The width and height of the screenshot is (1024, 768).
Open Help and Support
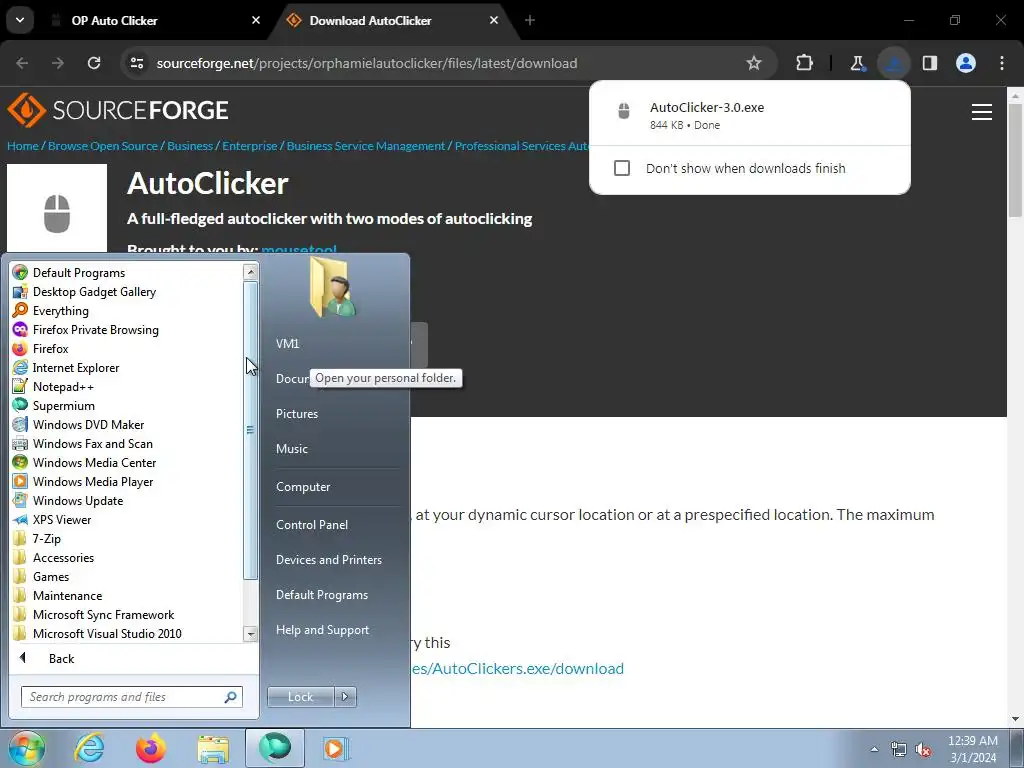pos(322,630)
